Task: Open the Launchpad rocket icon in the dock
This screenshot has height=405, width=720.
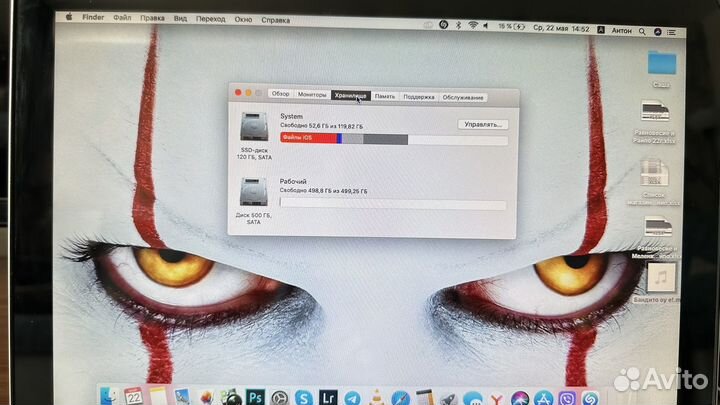Action: pos(448,399)
